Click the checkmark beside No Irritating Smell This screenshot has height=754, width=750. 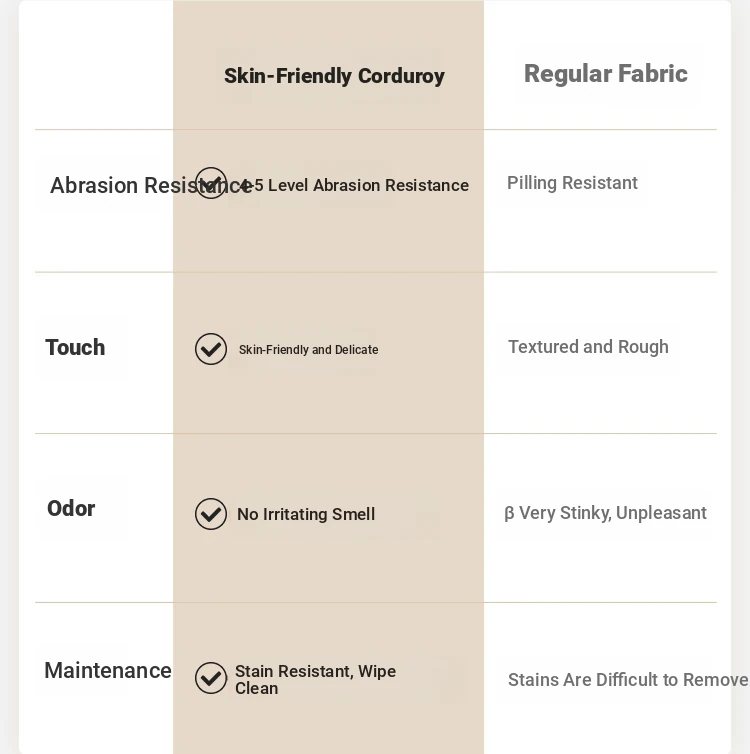pos(211,514)
